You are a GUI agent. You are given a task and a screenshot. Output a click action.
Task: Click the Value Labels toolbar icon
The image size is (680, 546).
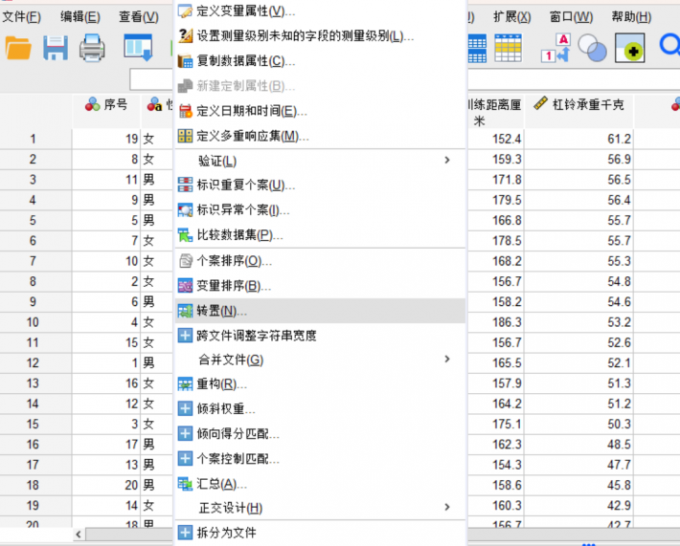tap(555, 47)
